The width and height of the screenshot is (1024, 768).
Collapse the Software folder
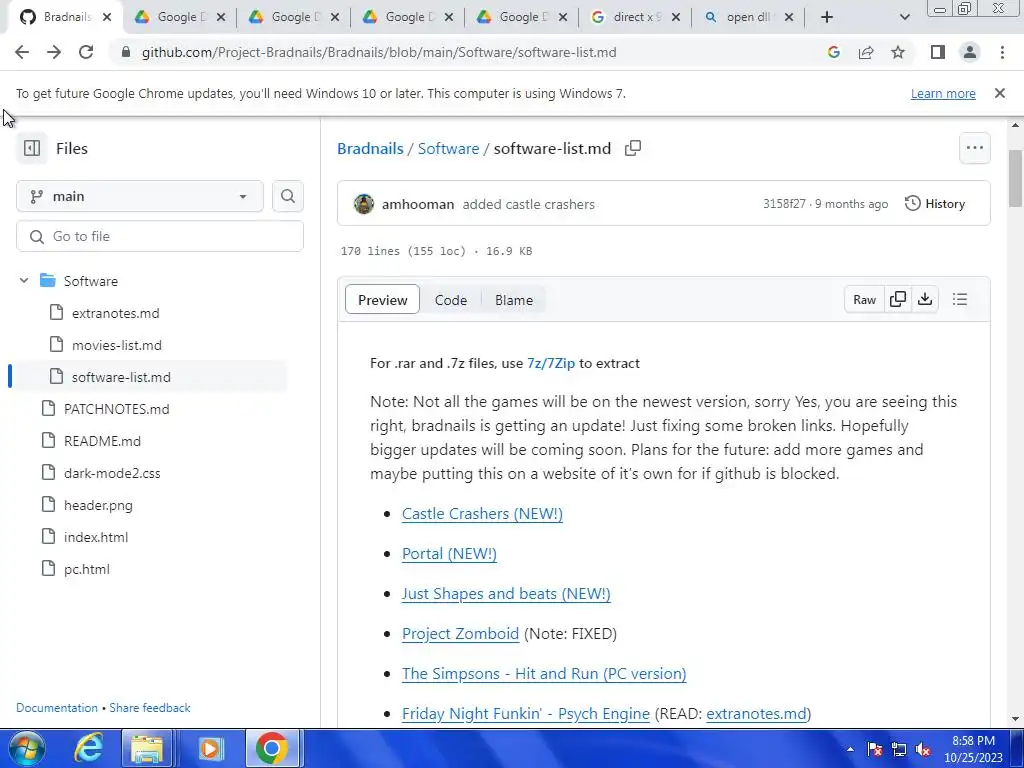24,281
